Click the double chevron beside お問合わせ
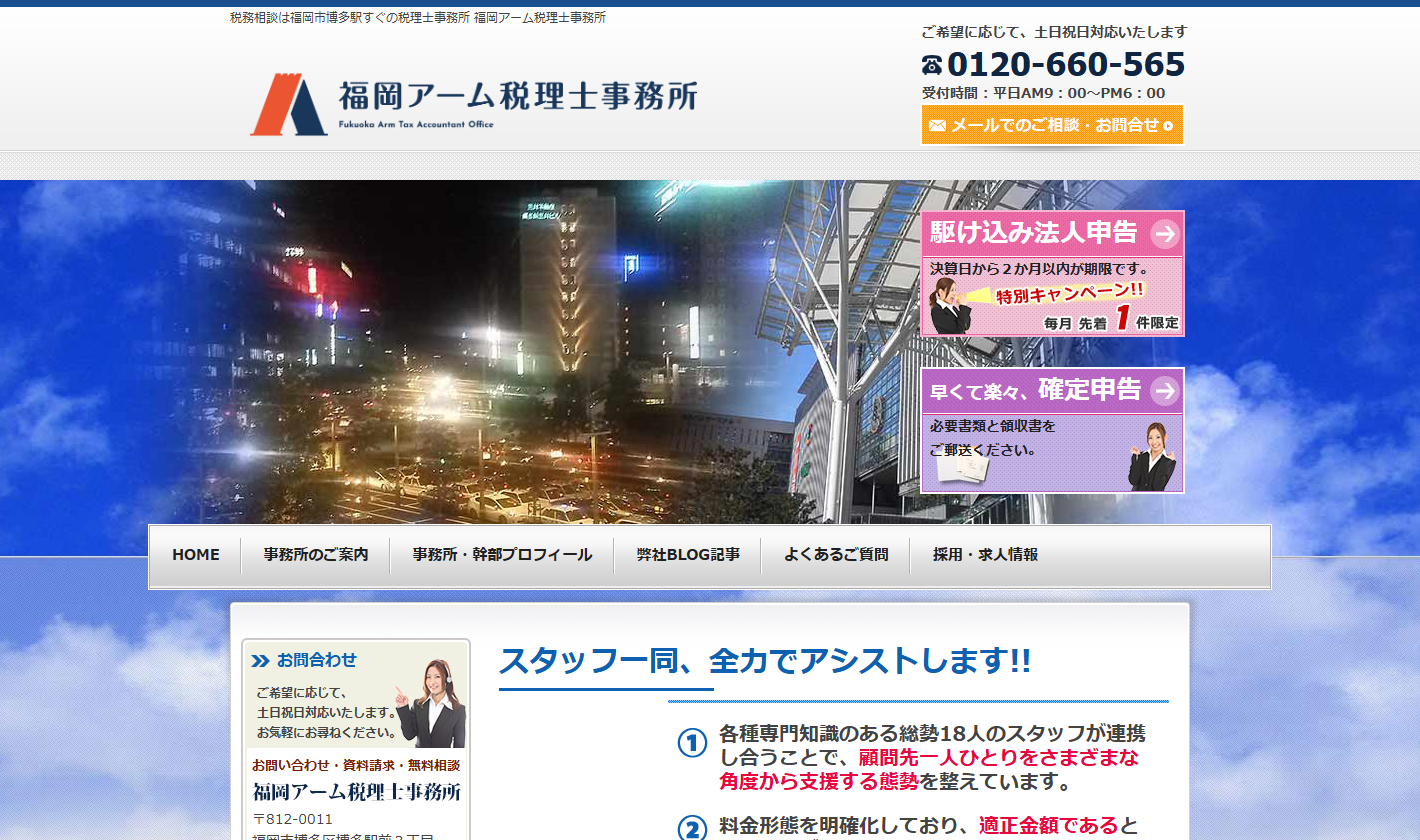The image size is (1420, 840). point(261,661)
